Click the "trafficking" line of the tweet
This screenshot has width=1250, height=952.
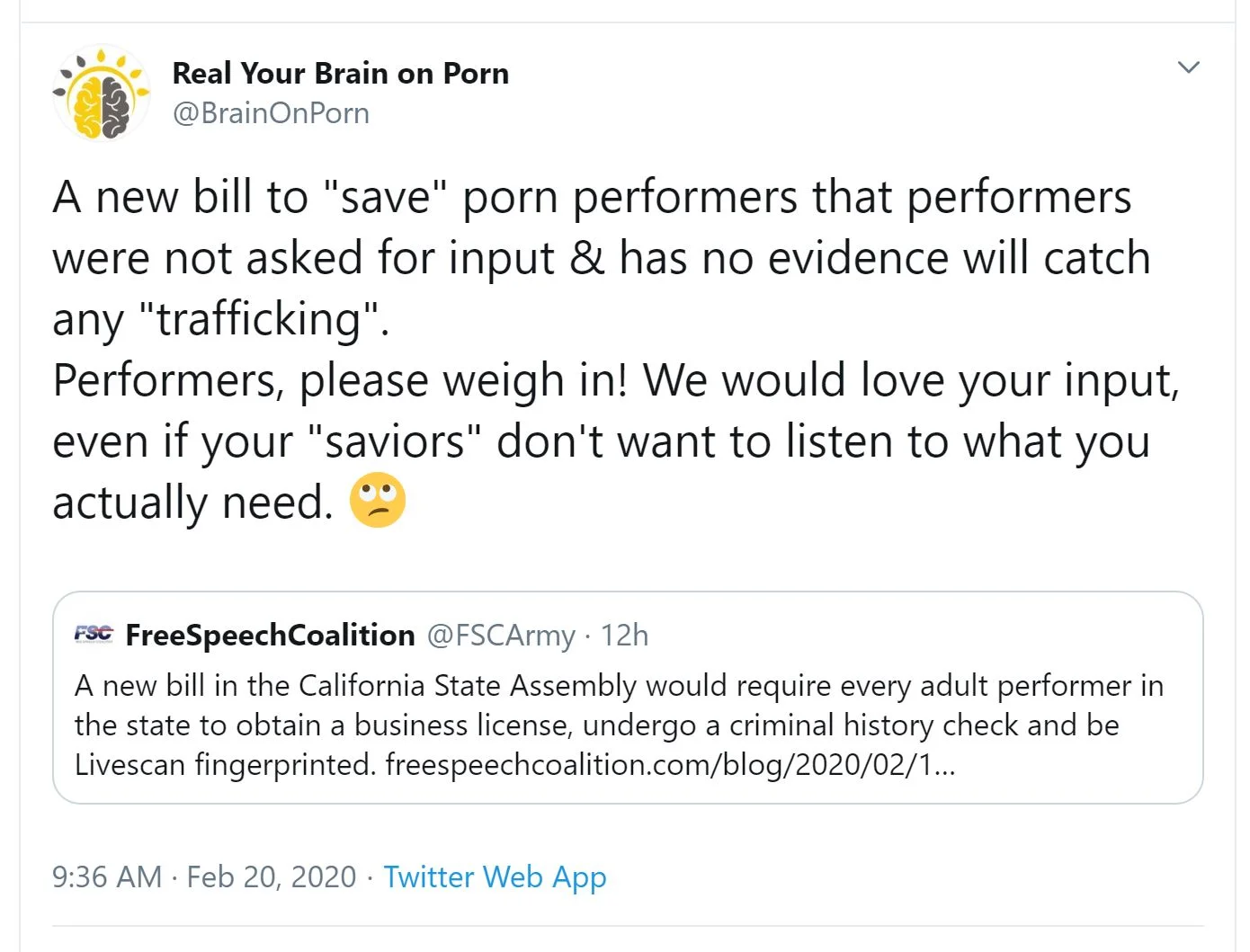coord(220,319)
